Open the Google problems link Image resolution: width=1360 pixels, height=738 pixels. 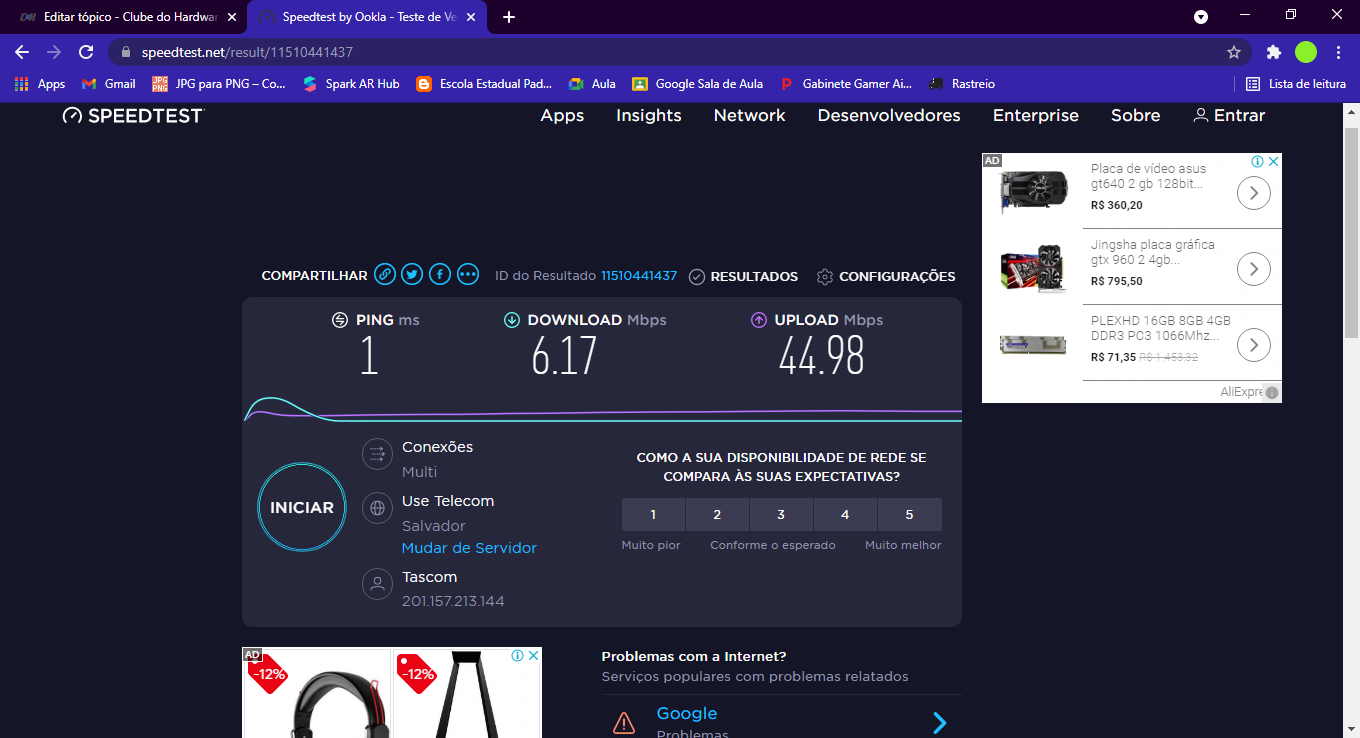(x=687, y=713)
